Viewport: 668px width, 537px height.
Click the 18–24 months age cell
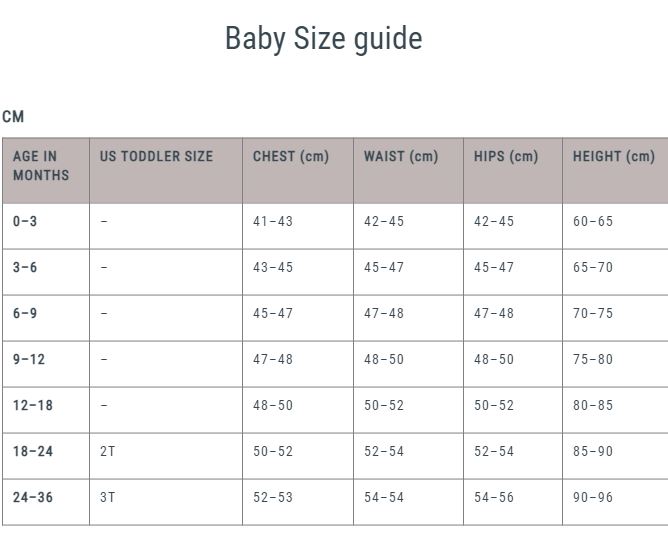click(x=33, y=452)
